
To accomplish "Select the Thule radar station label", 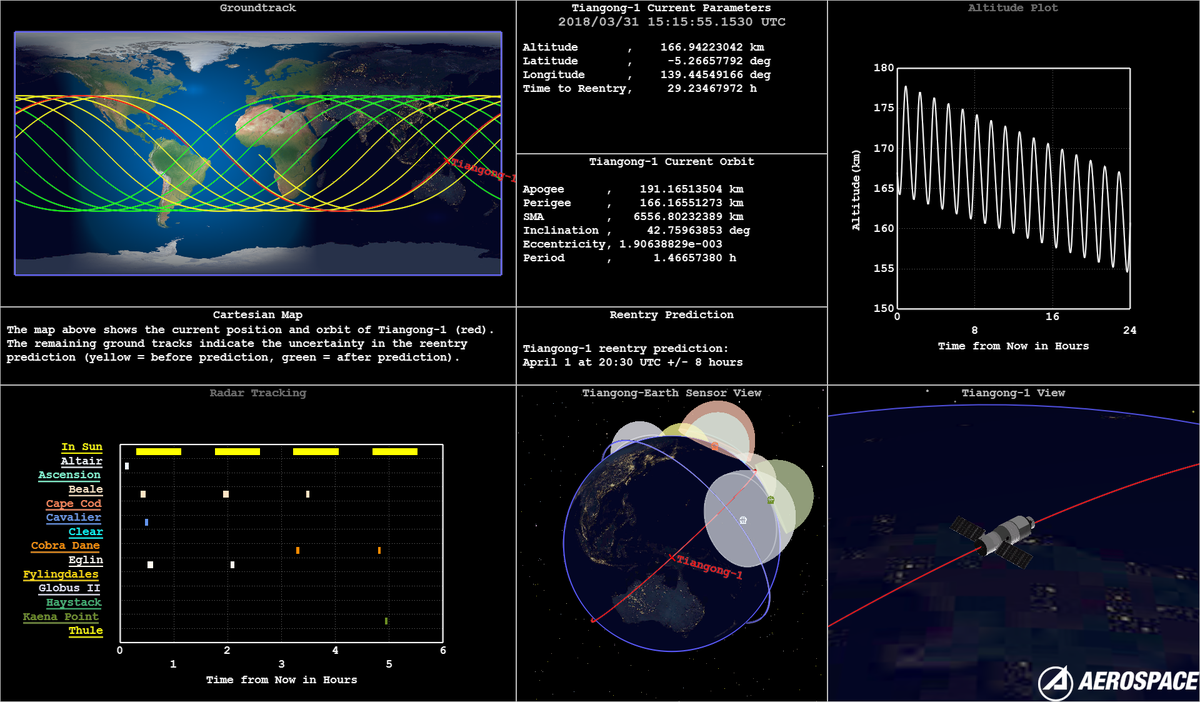I will 85,631.
